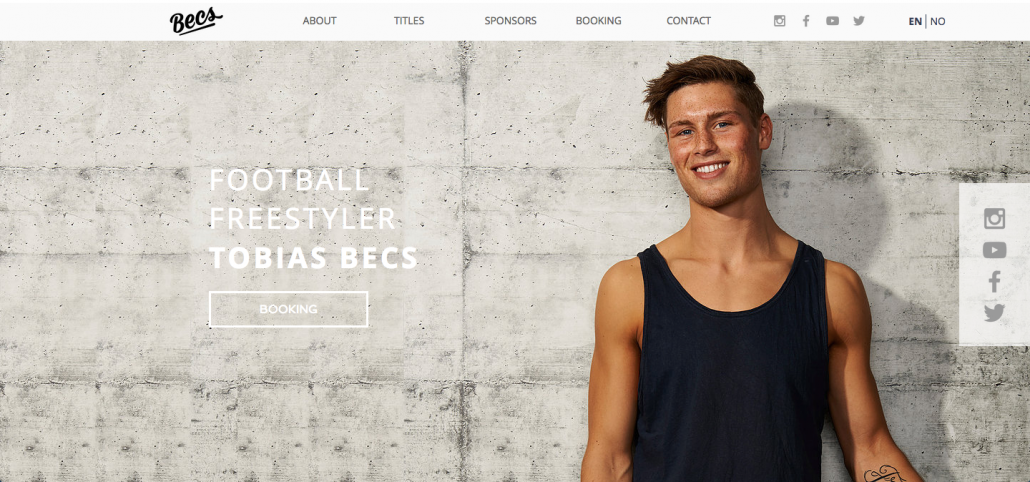Viewport: 1030px width, 482px height.
Task: Click the large Instagram icon in side panel
Action: (x=994, y=218)
